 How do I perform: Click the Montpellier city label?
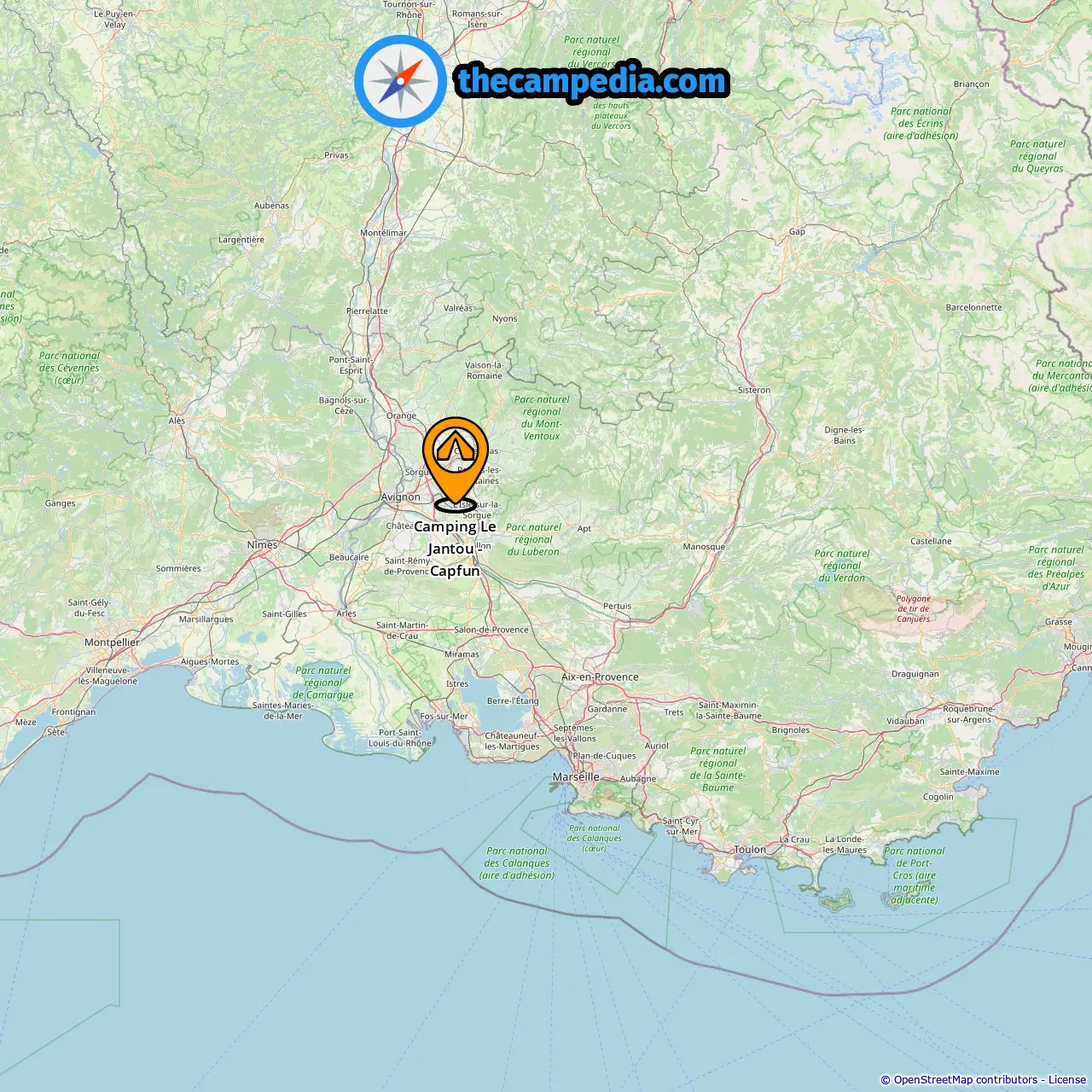[x=112, y=642]
